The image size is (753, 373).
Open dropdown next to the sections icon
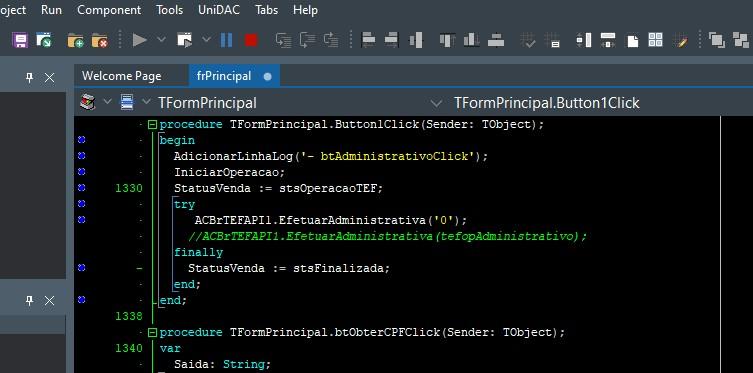click(x=147, y=102)
